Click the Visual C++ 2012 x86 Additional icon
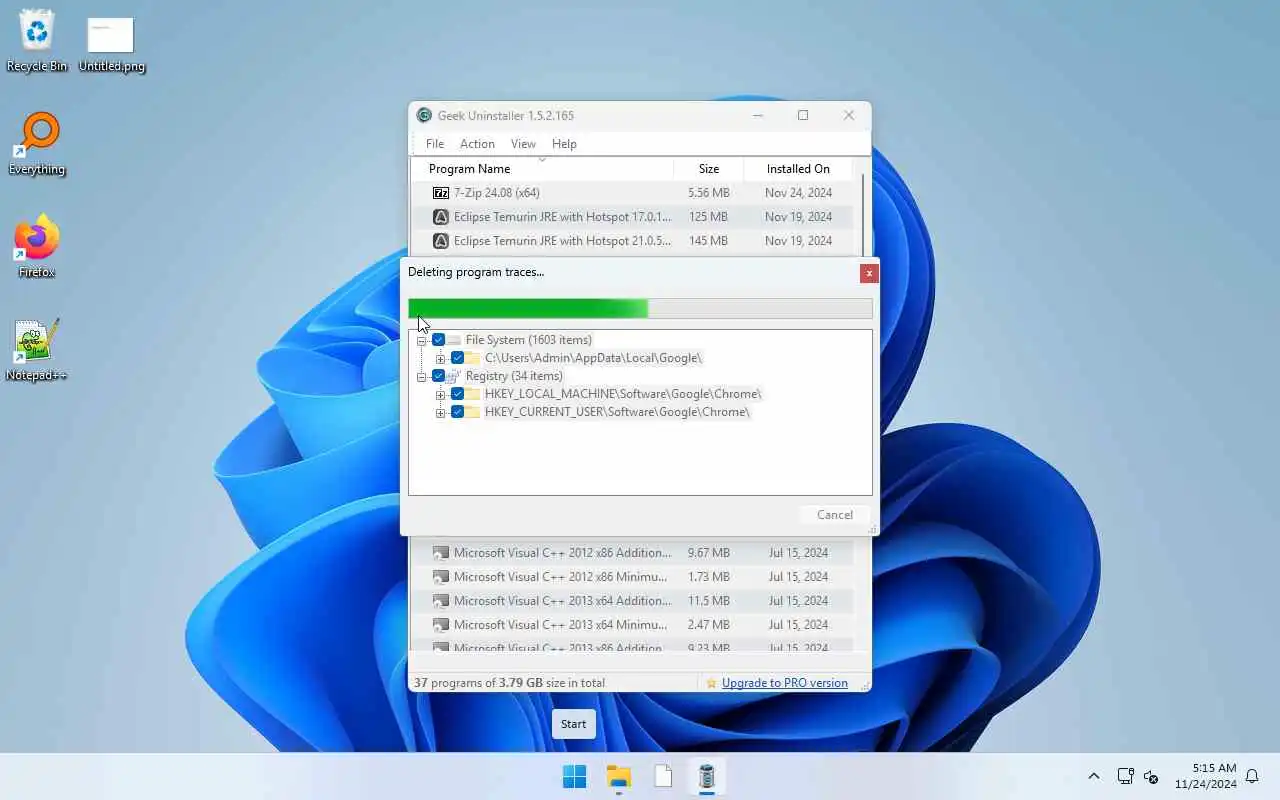1280x800 pixels. tap(441, 553)
